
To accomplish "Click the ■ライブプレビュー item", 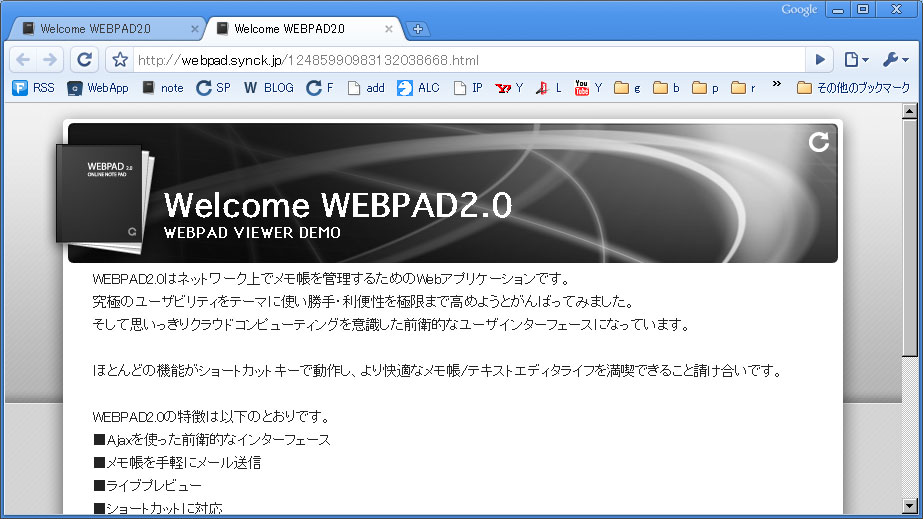I will 147,486.
